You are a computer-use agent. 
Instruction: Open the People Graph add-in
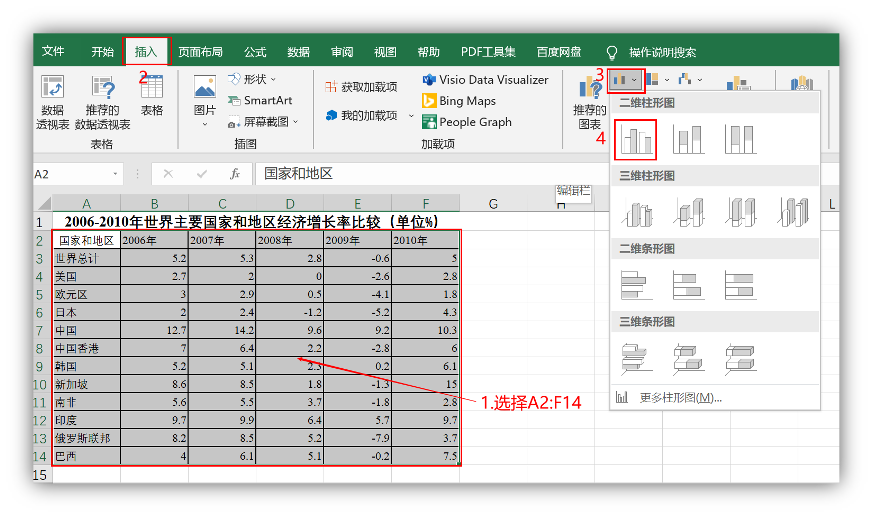click(x=467, y=122)
